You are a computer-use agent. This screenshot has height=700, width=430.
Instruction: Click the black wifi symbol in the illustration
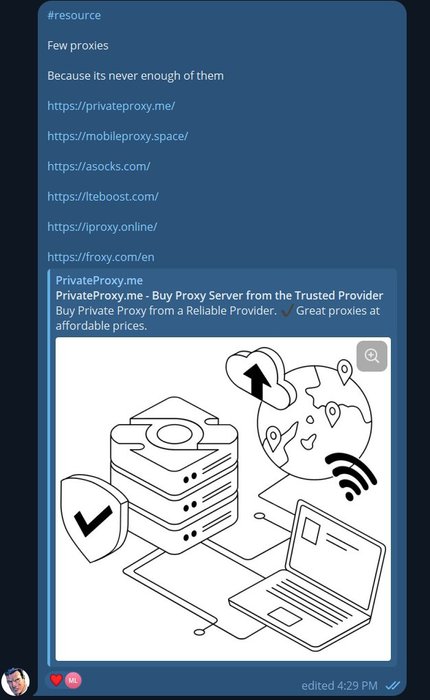351,476
